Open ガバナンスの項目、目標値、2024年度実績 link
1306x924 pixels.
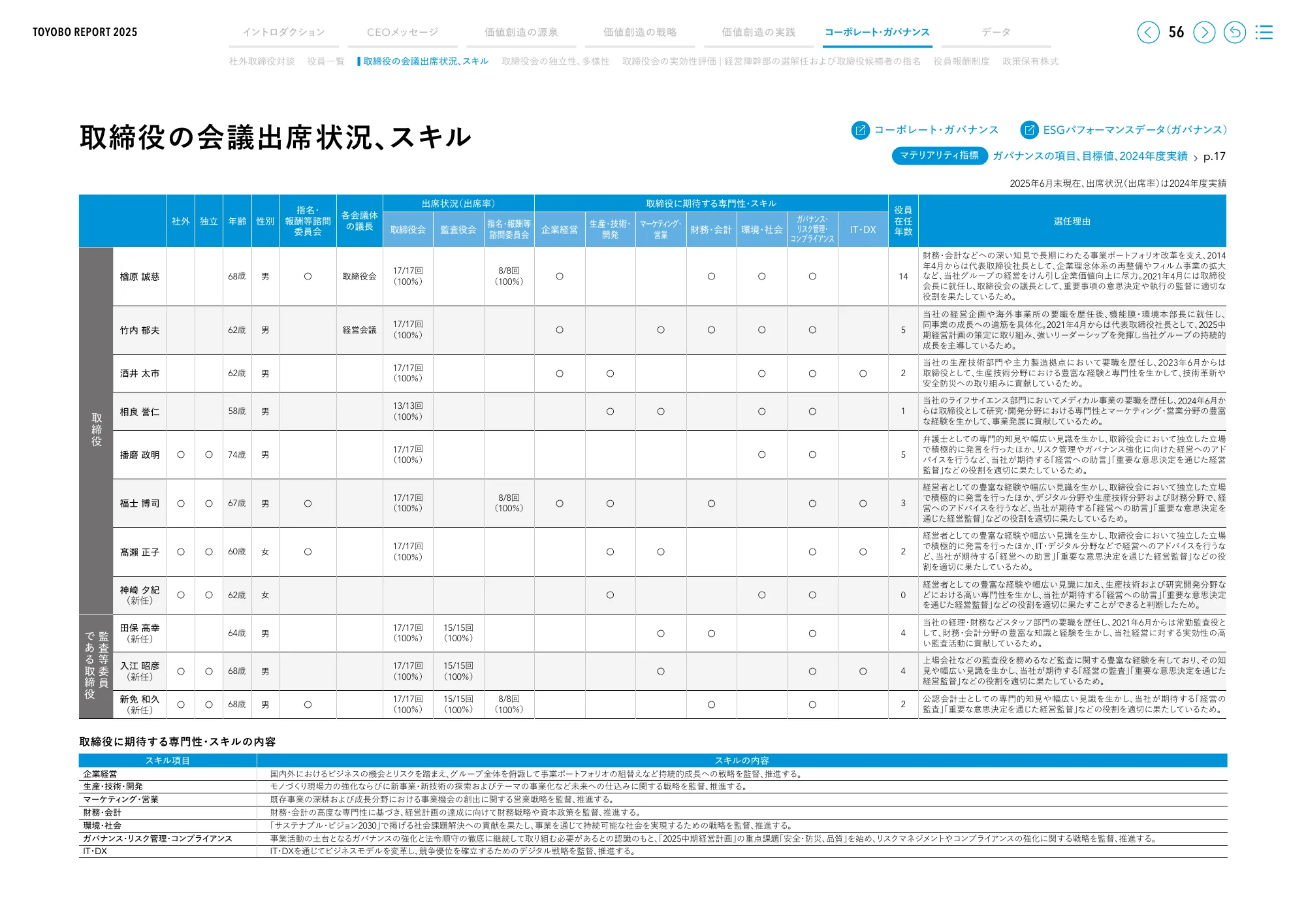click(1090, 156)
